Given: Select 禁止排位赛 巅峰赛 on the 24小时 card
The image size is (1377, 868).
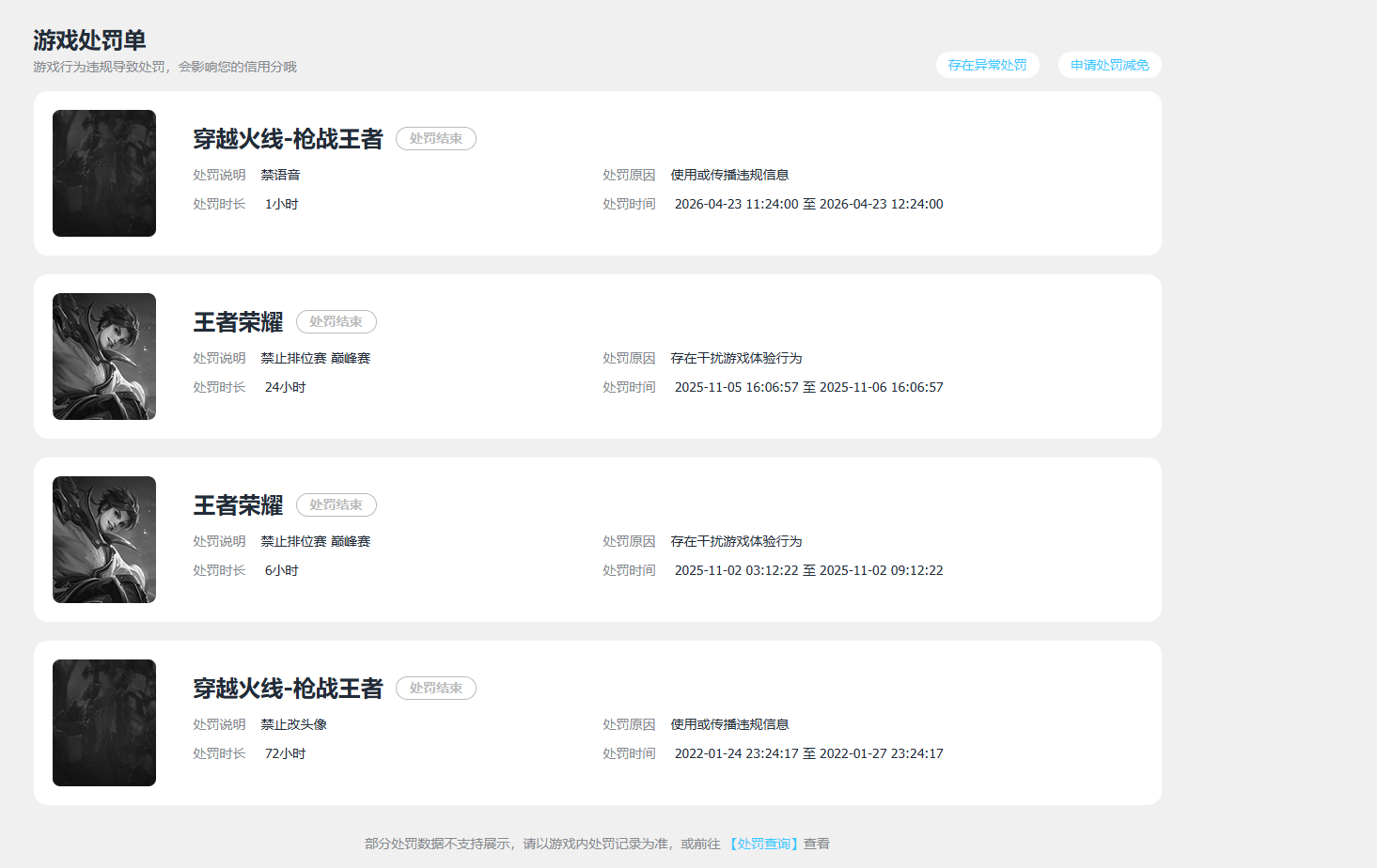Looking at the screenshot, I should tap(316, 358).
